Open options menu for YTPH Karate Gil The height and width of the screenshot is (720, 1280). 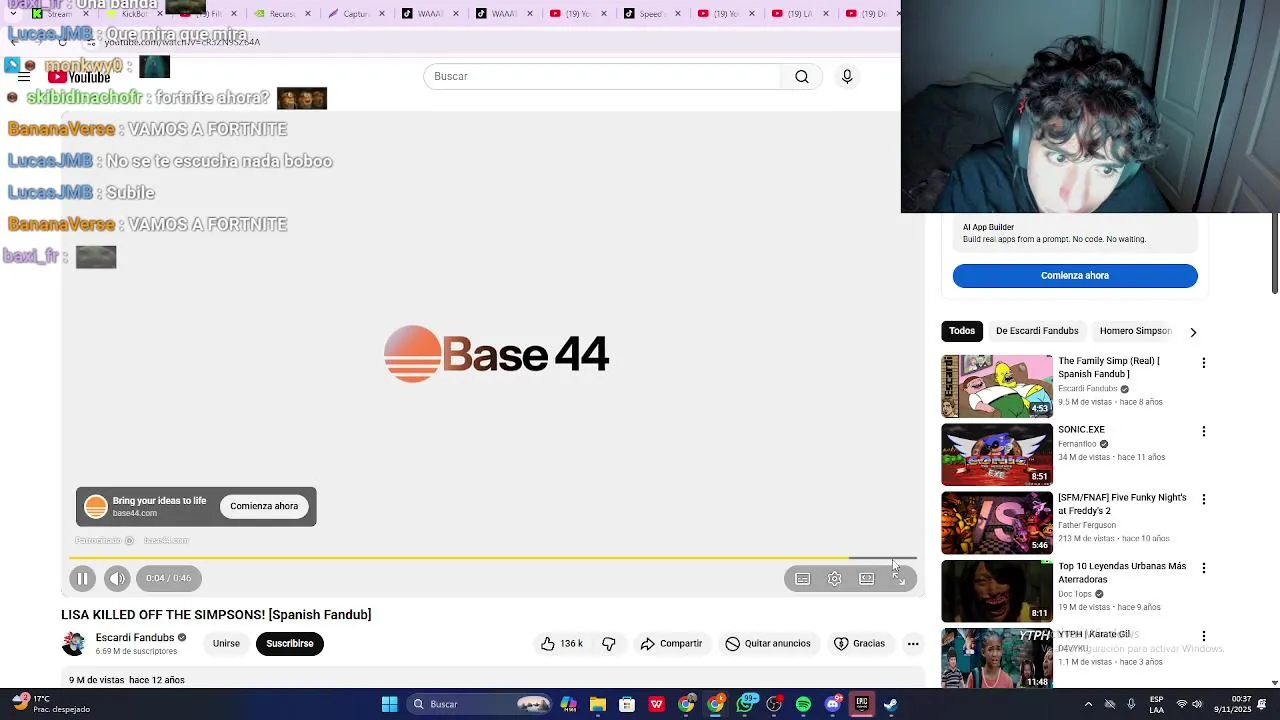(1204, 636)
